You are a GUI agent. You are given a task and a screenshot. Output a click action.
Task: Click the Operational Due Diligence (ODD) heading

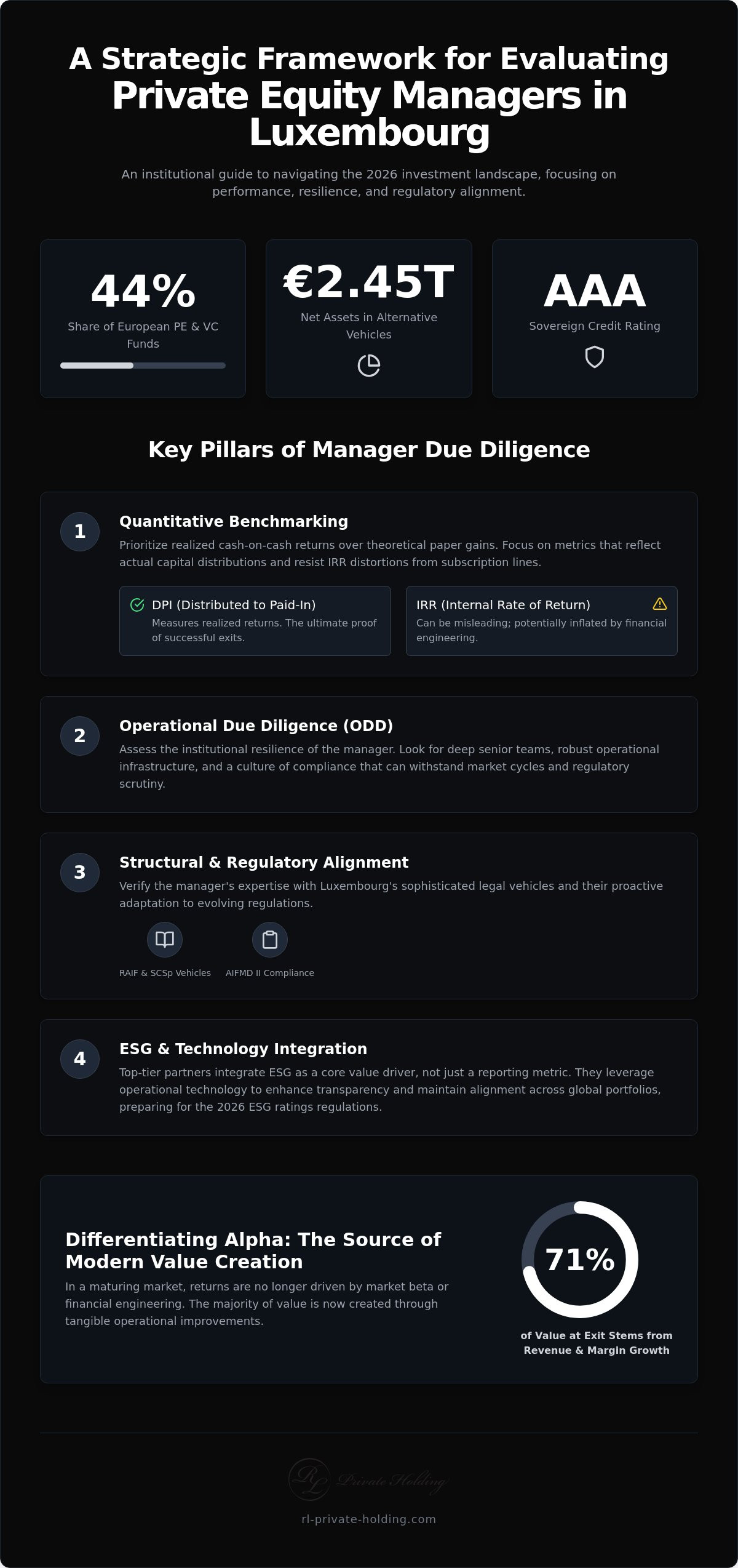tap(256, 726)
